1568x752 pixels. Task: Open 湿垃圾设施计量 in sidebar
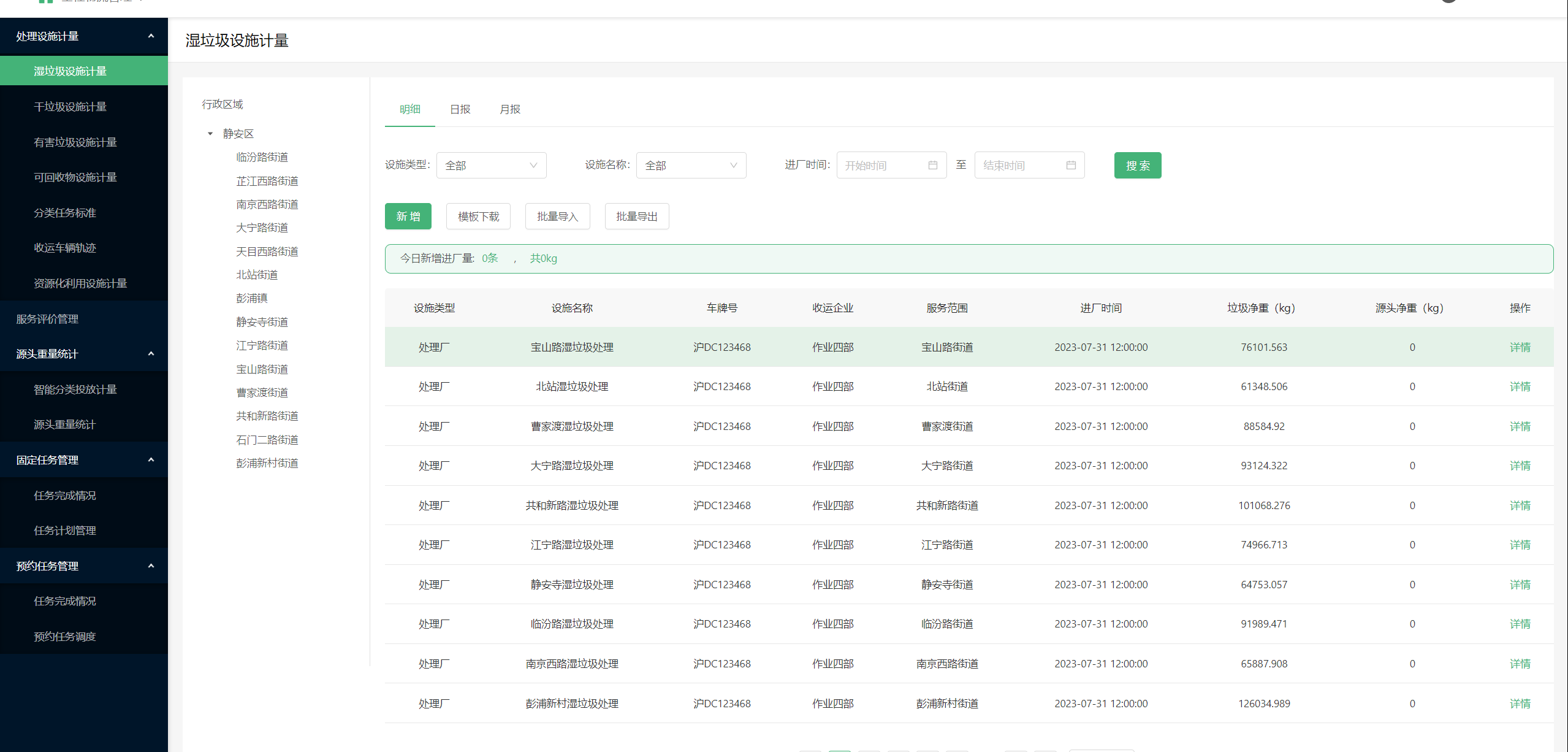[84, 71]
